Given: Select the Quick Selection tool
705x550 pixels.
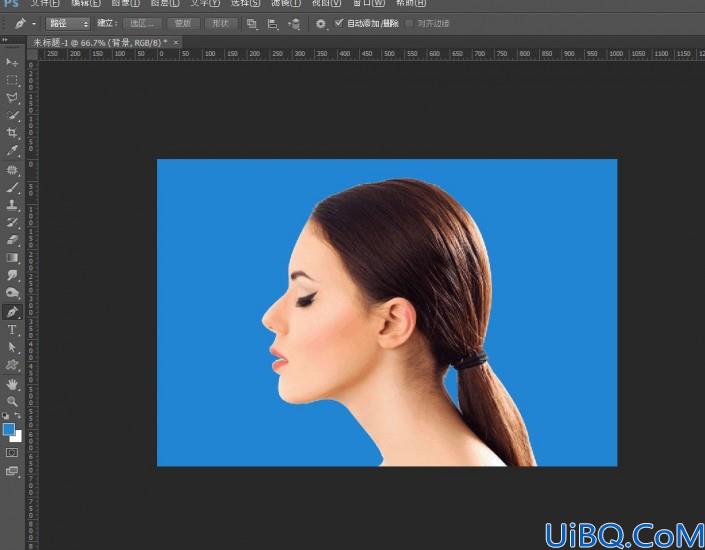Looking at the screenshot, I should pyautogui.click(x=12, y=115).
